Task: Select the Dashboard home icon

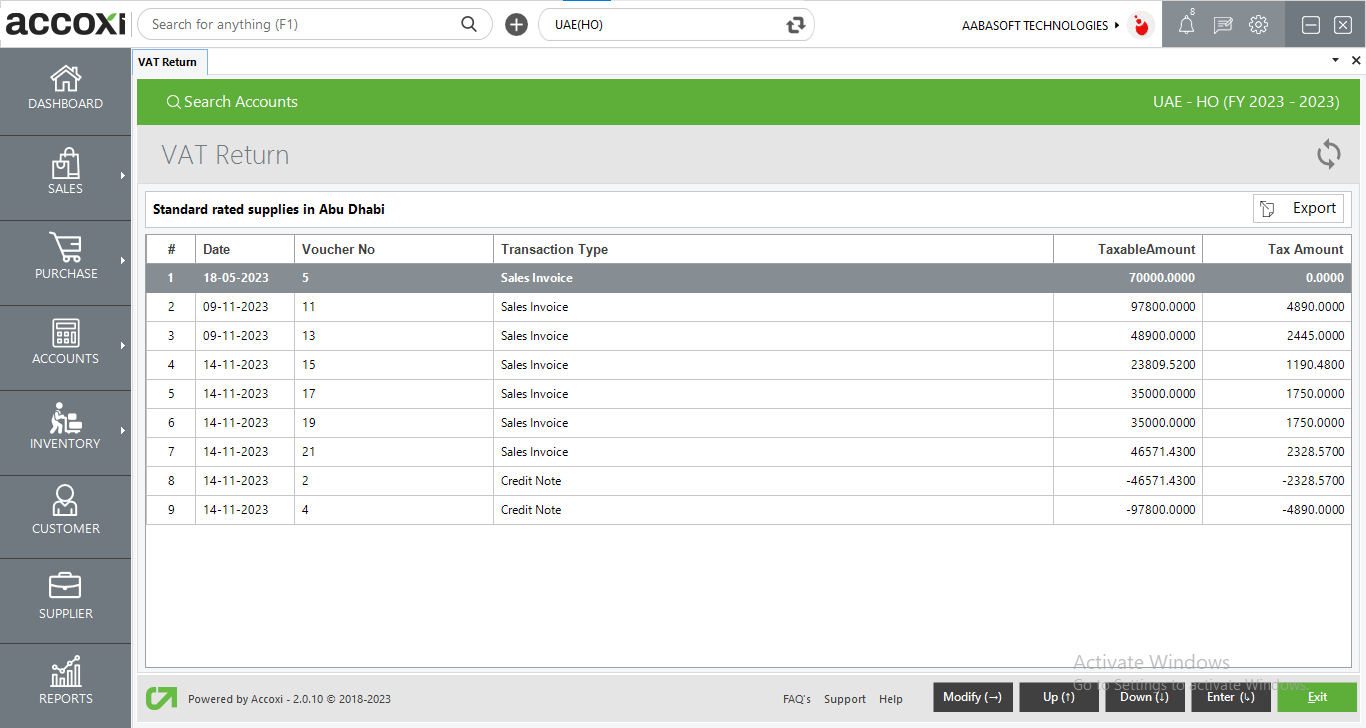Action: click(65, 89)
